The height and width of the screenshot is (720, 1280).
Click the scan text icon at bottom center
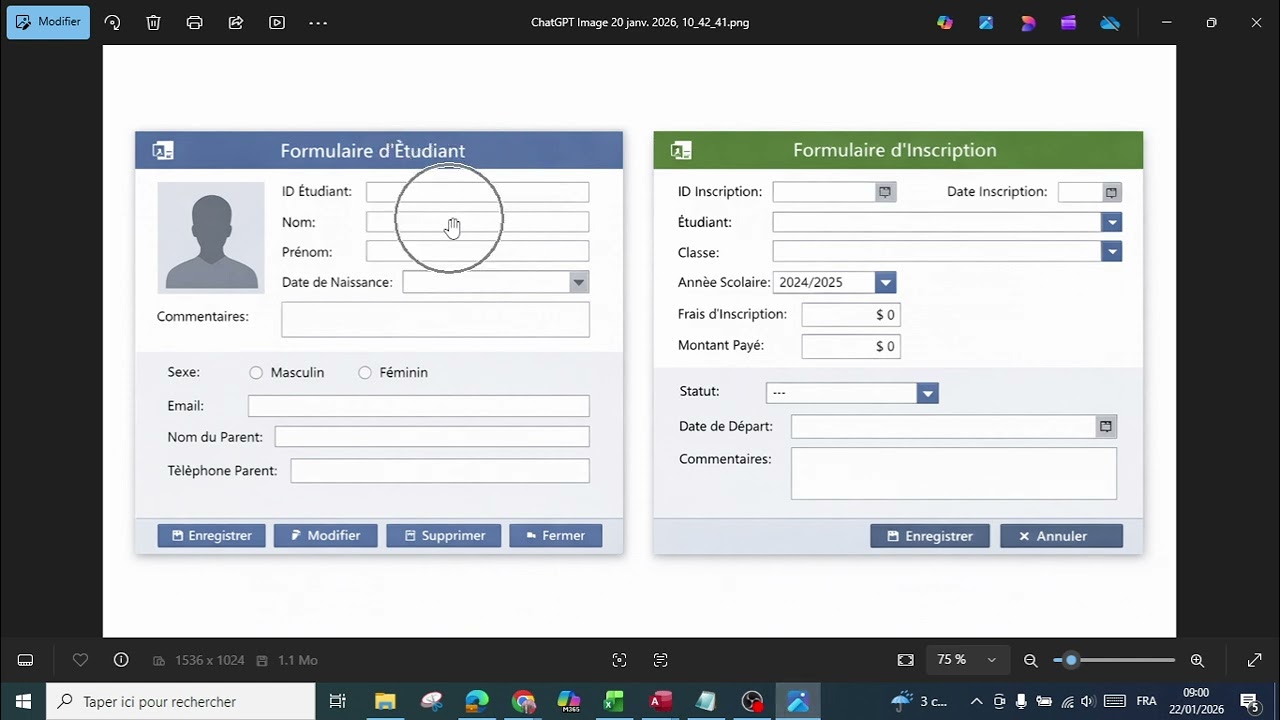coord(660,660)
